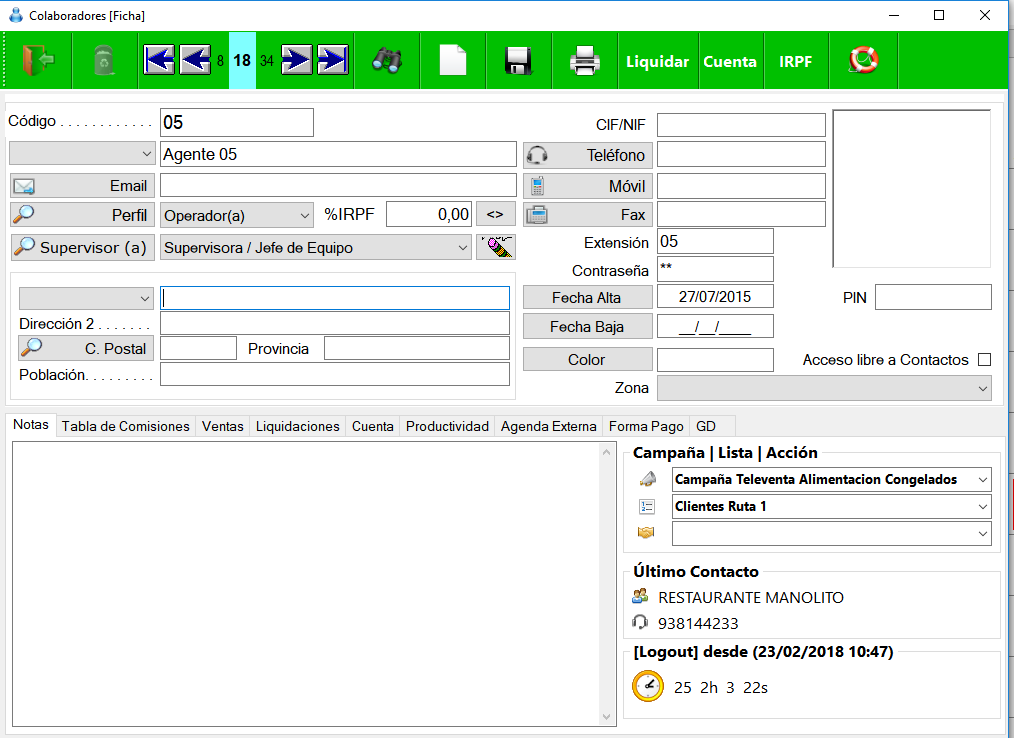
Task: Open help with the lifebuoy icon
Action: coord(863,61)
